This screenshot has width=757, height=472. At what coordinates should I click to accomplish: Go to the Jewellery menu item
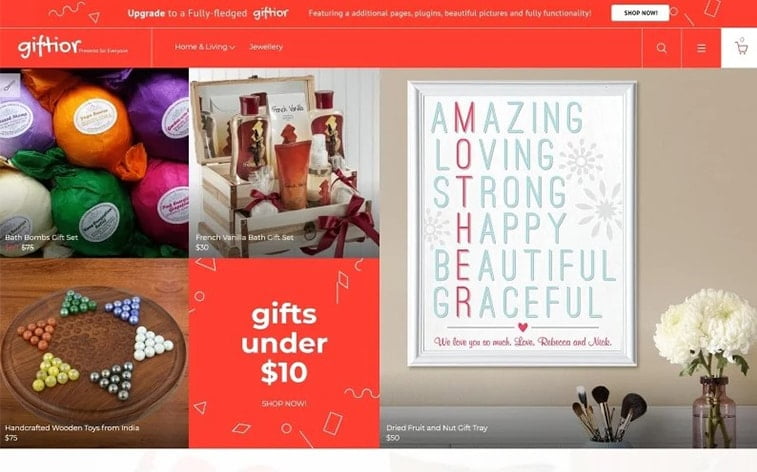(x=266, y=47)
